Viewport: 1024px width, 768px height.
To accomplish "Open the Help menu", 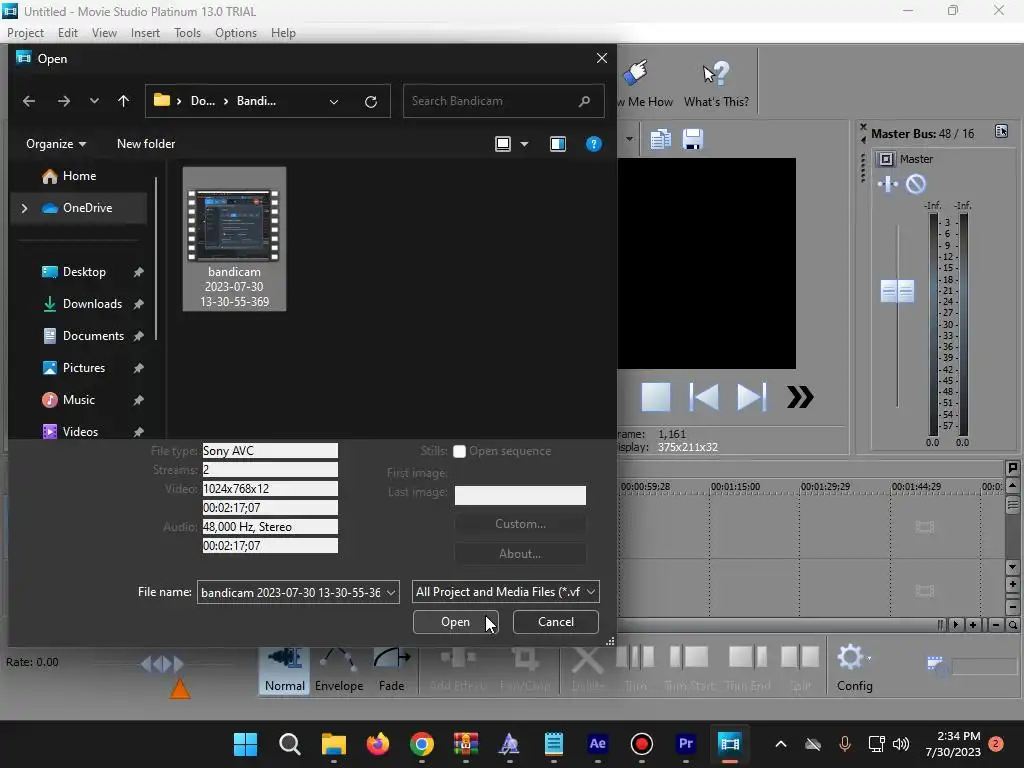I will click(x=283, y=33).
